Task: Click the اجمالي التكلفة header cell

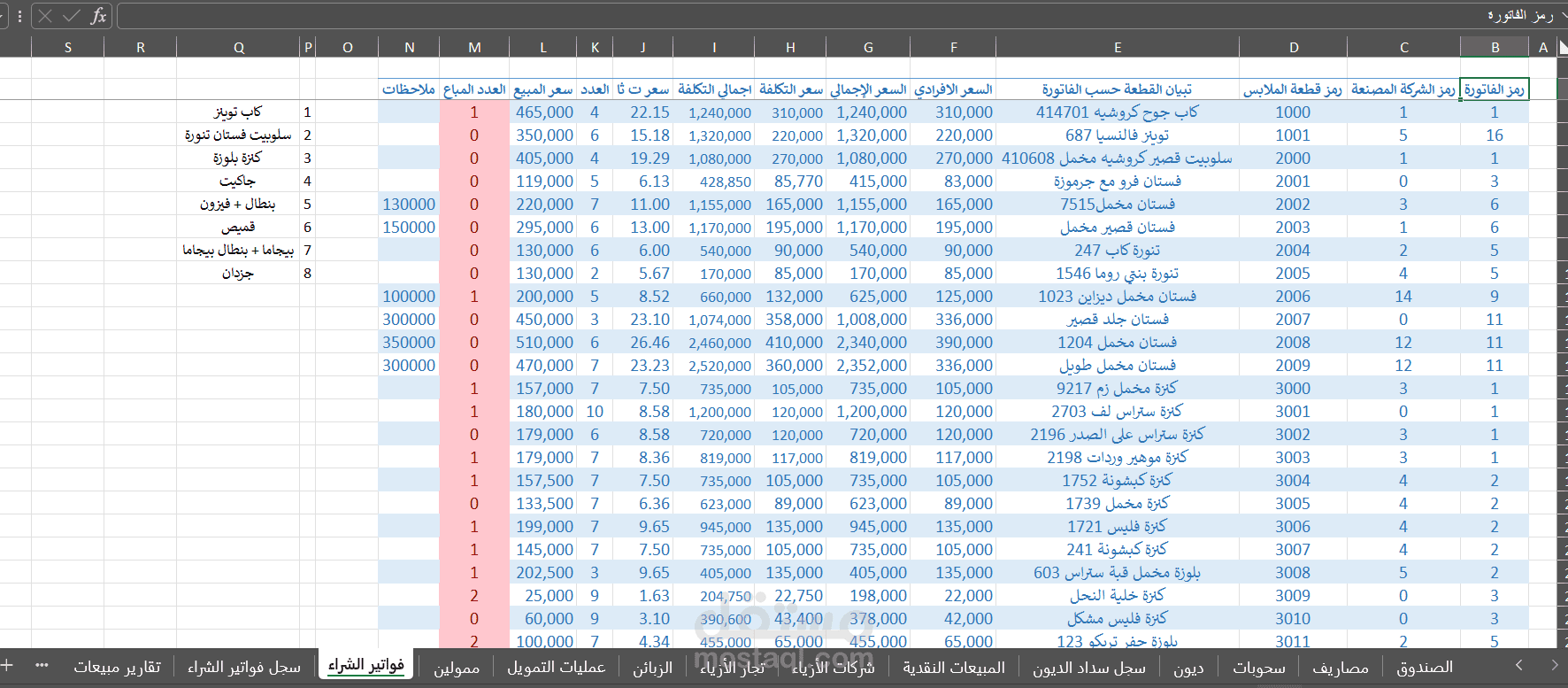Action: tap(714, 89)
